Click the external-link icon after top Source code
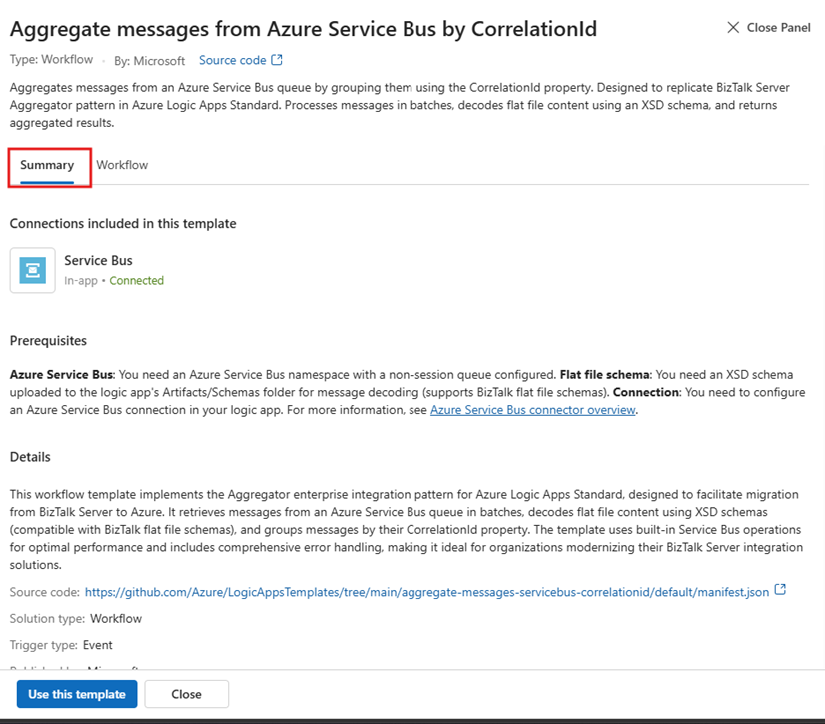Screen dimensions: 825x724 click(277, 60)
